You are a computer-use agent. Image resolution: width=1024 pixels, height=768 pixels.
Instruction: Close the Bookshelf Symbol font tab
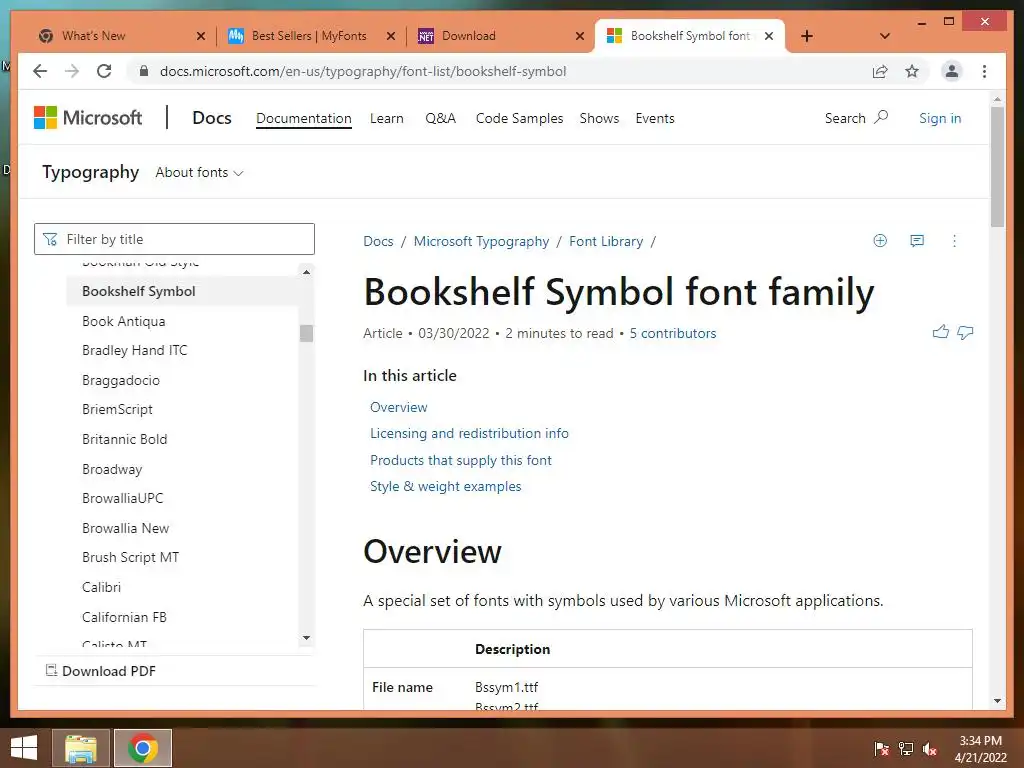coord(769,36)
